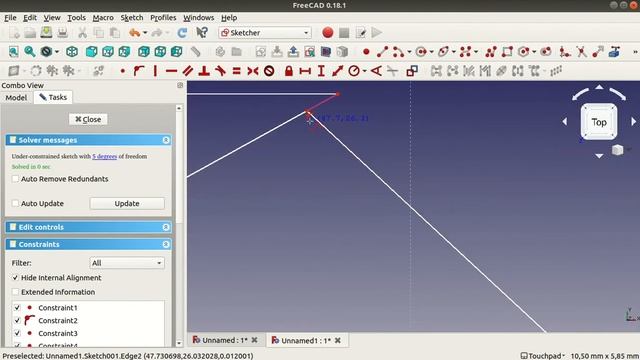Apply Coincident constraint
The width and height of the screenshot is (640, 360).
tap(122, 71)
